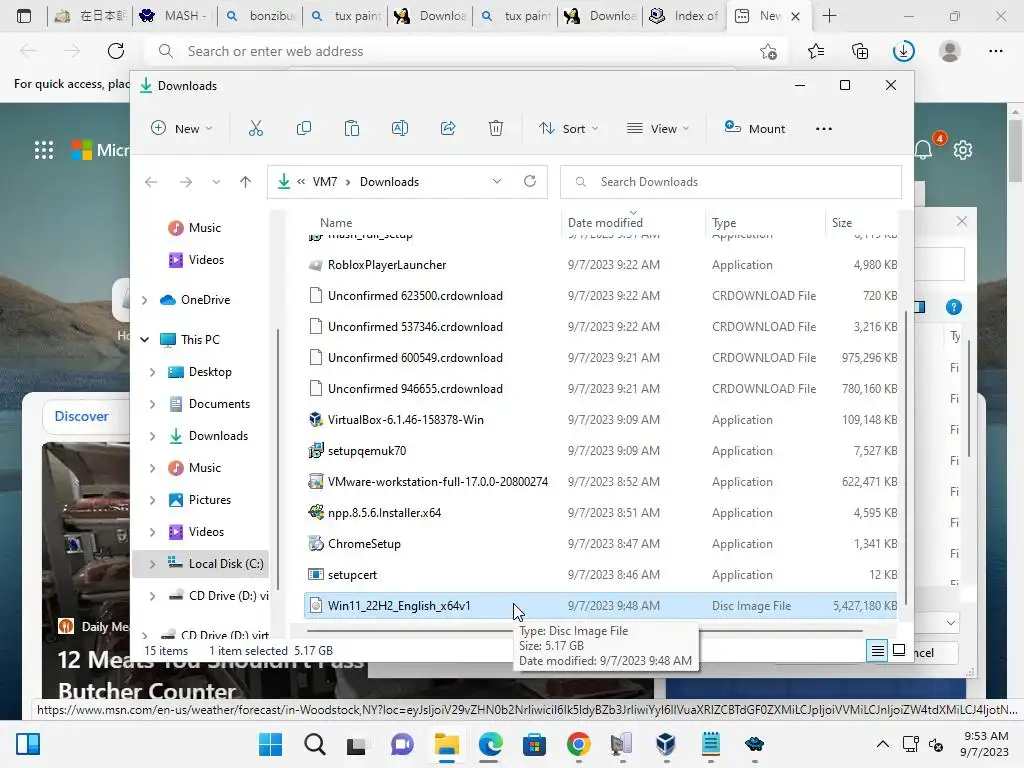
Task: Switch to the Index of browser tab
Action: (x=684, y=16)
